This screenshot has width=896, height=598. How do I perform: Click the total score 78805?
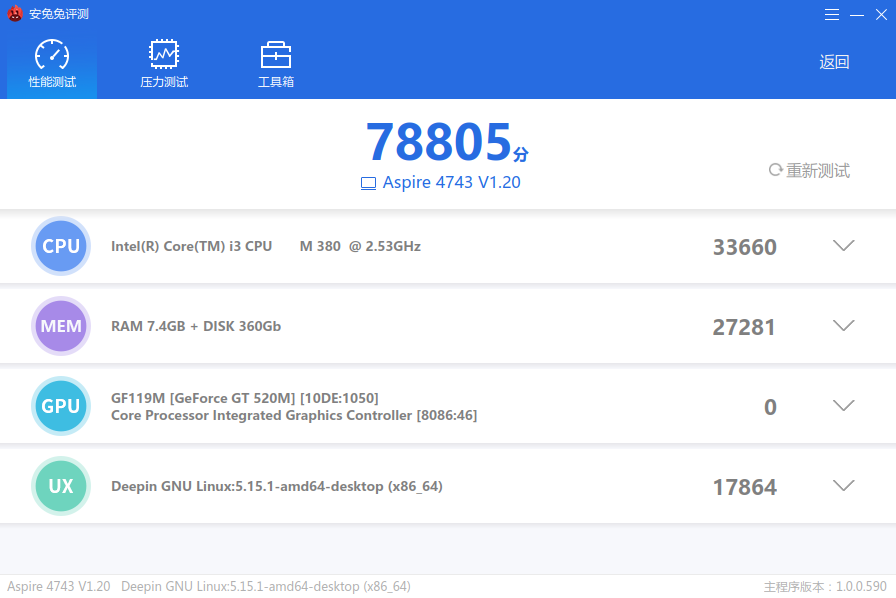(438, 142)
